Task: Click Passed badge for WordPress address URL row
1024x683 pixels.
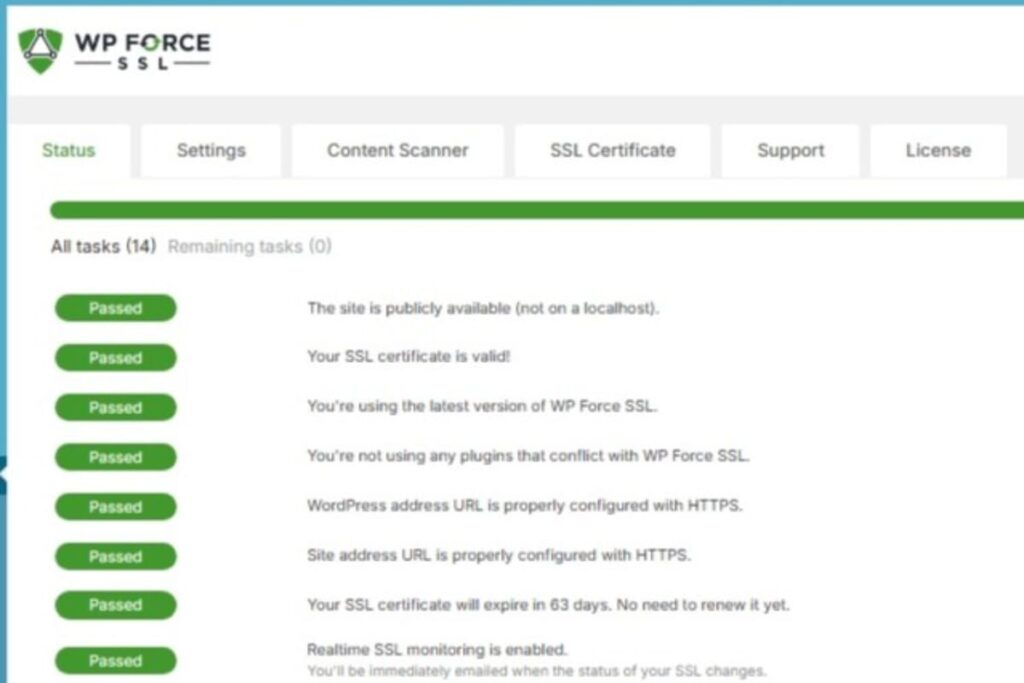Action: coord(116,507)
